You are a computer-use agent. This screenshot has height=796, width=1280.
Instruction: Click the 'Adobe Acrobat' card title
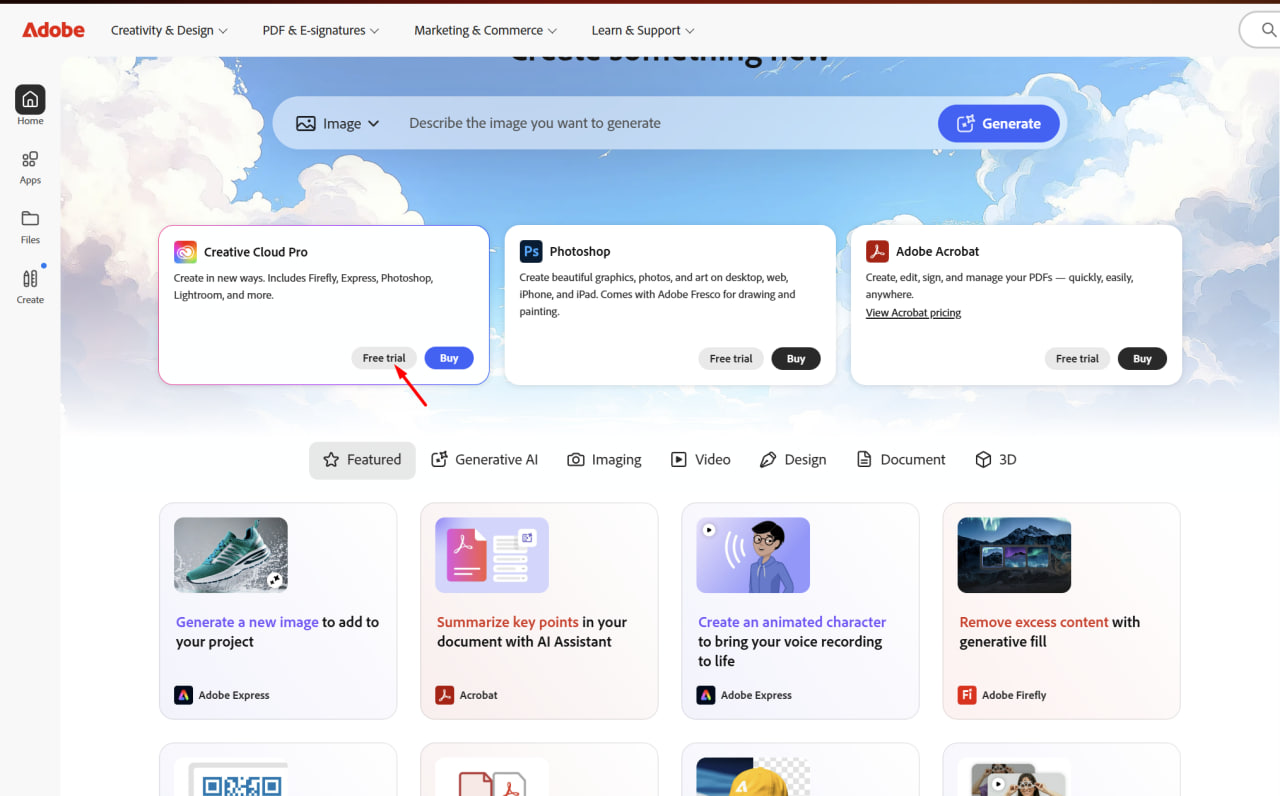(x=938, y=251)
